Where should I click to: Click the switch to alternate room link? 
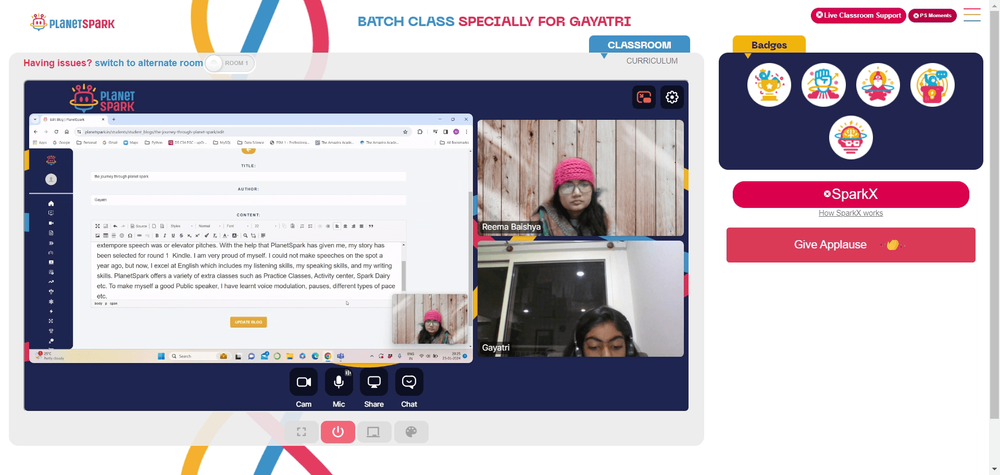tap(149, 62)
